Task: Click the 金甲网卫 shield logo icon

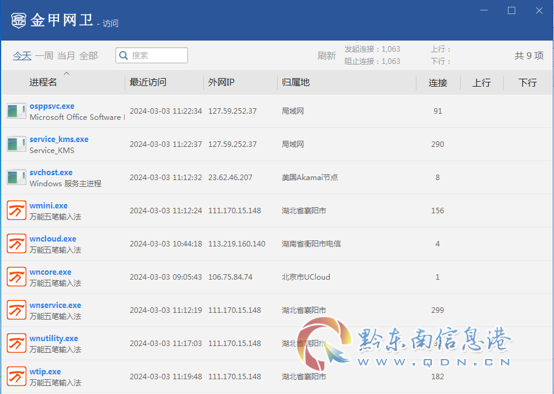Action: click(18, 20)
